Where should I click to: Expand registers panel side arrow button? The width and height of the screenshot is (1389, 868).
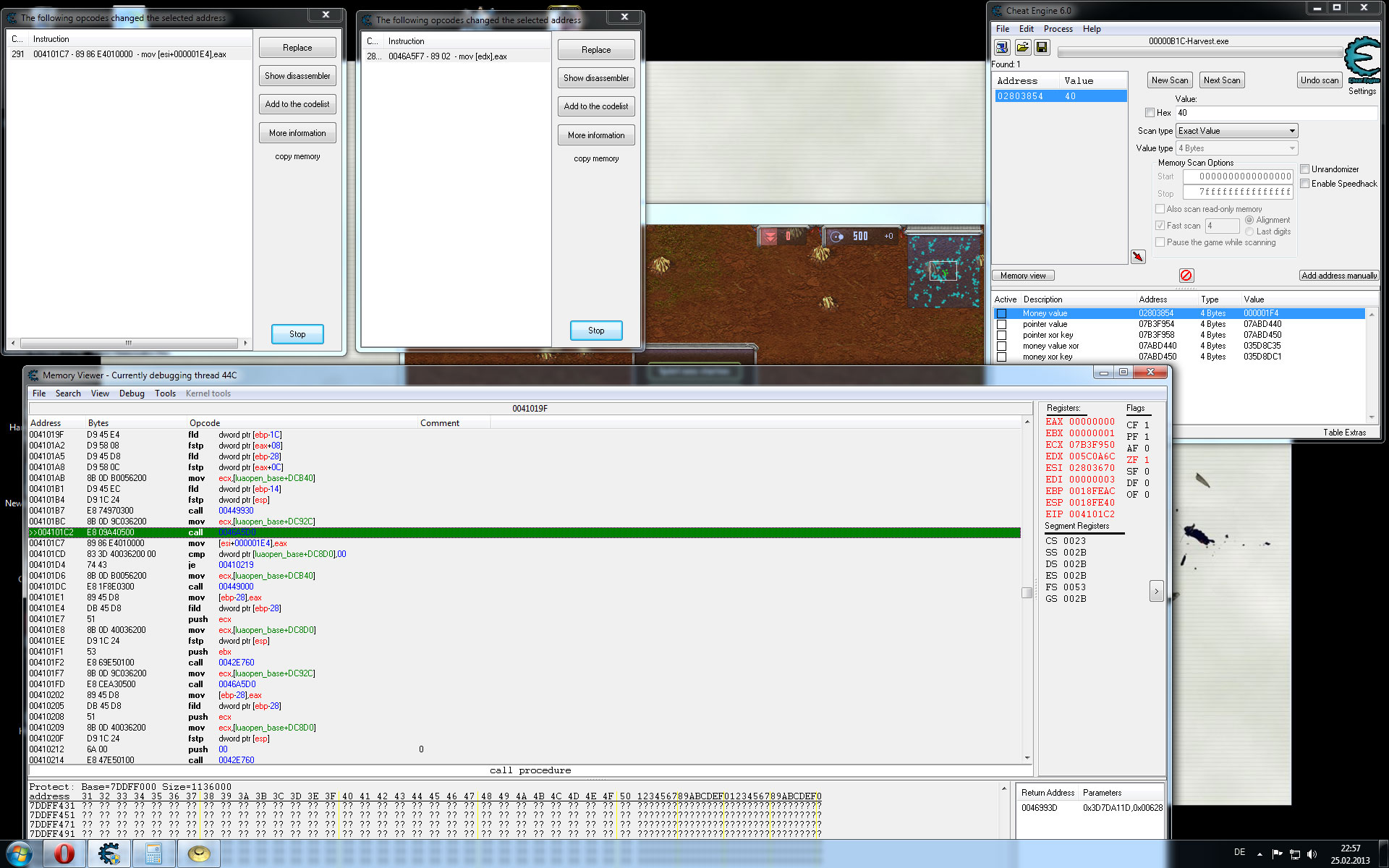click(x=1156, y=591)
